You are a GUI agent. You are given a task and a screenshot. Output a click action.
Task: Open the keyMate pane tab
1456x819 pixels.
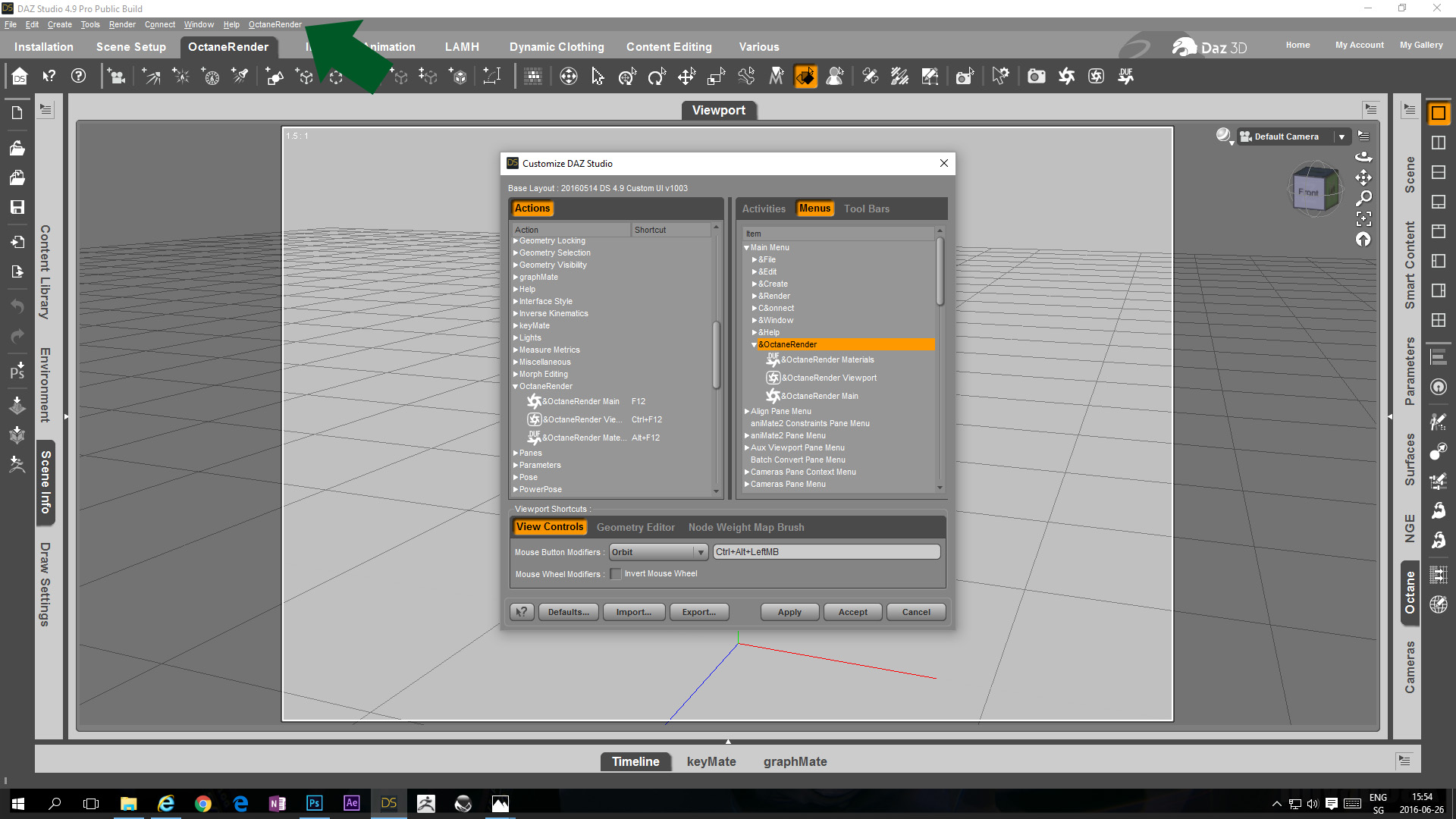711,761
